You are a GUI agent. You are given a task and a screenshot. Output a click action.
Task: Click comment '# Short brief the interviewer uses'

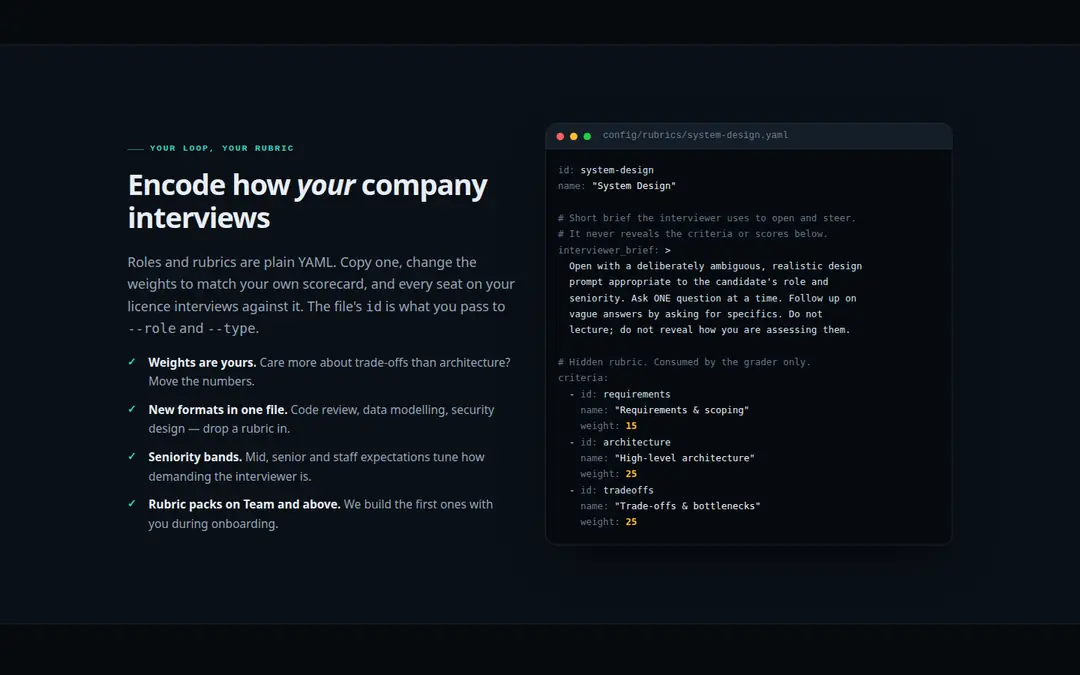point(707,218)
